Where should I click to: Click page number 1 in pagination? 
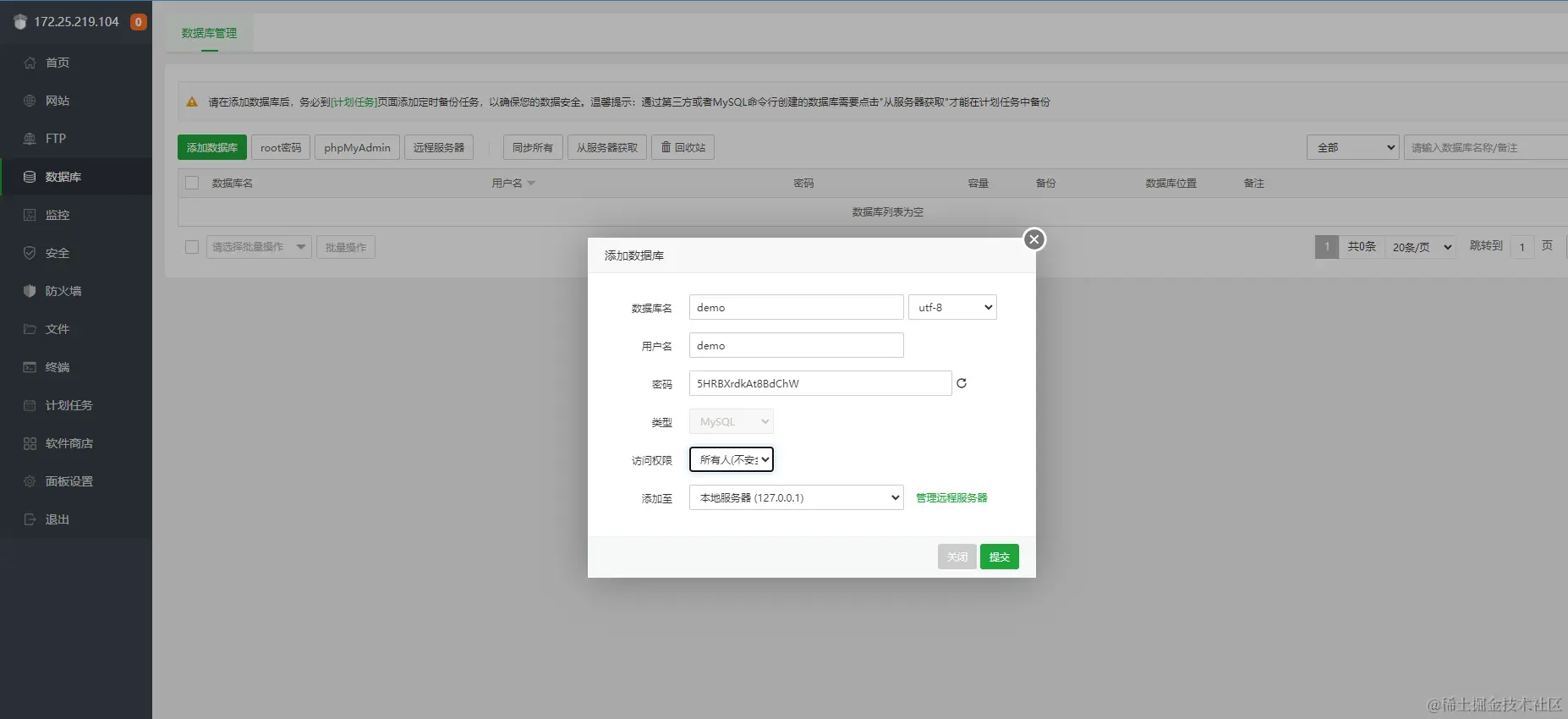[x=1327, y=247]
